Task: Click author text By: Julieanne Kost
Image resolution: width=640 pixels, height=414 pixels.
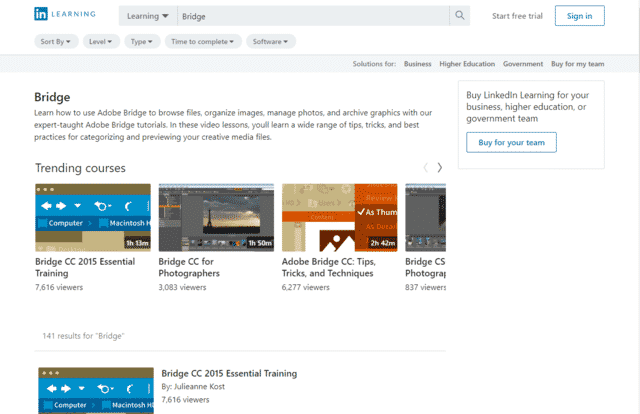Action: coord(193,387)
